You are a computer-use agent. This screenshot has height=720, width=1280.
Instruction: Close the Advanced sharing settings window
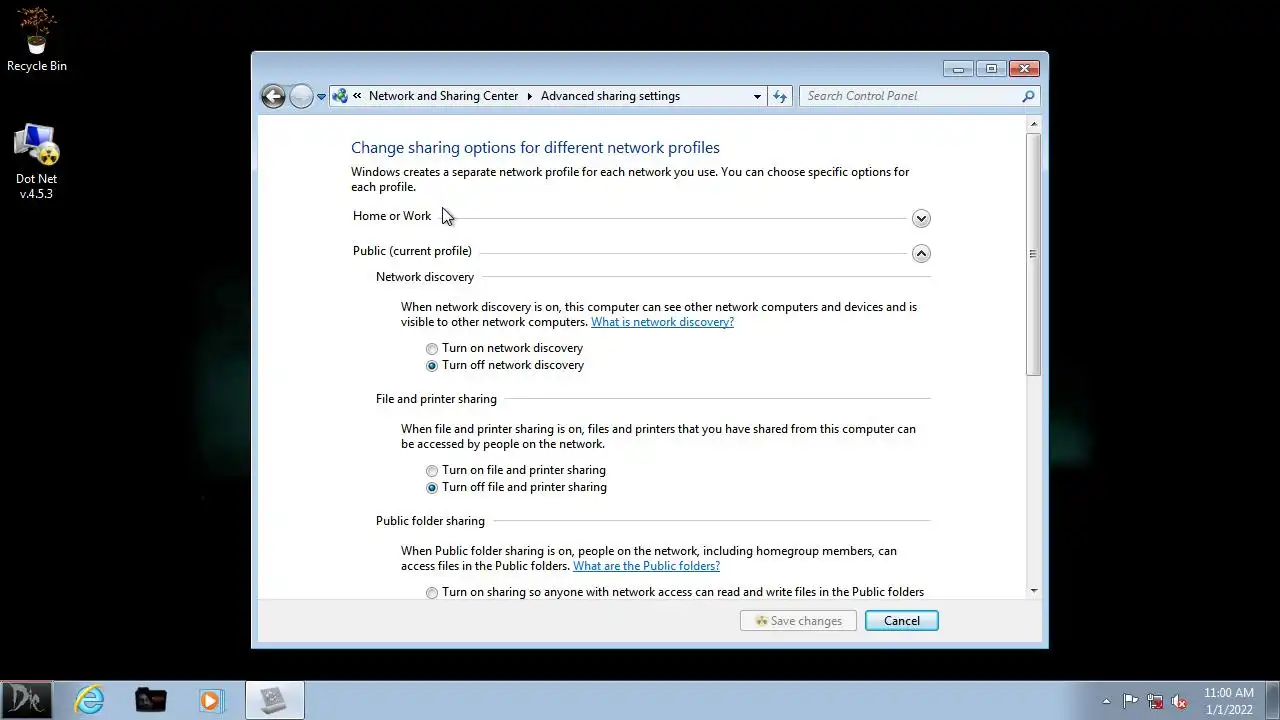click(1024, 69)
